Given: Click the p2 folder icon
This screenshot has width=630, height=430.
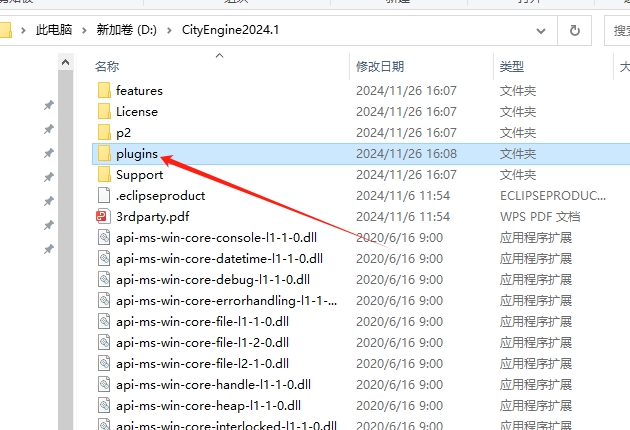Looking at the screenshot, I should pyautogui.click(x=104, y=132).
